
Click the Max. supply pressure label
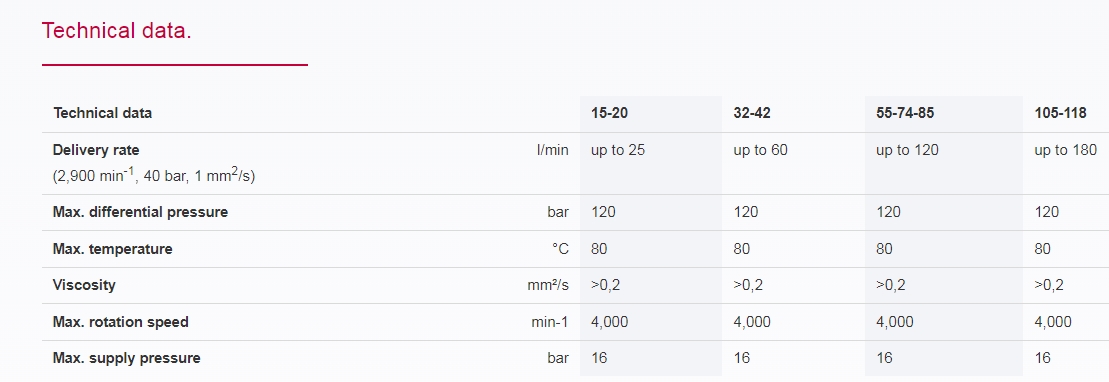pyautogui.click(x=127, y=358)
